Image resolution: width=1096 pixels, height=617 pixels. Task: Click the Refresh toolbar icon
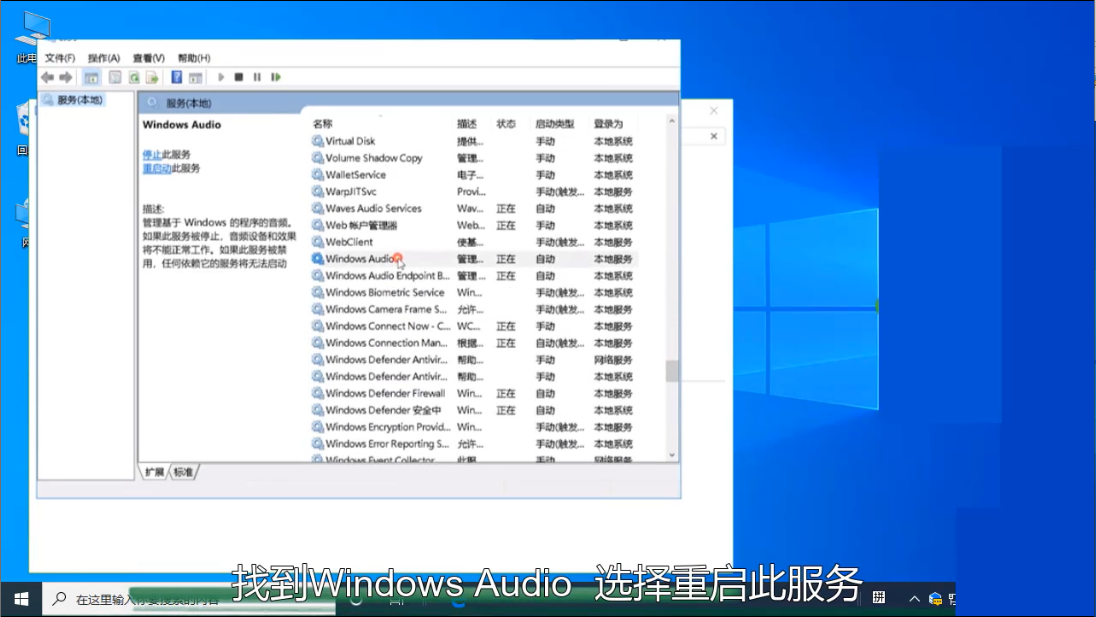(134, 77)
